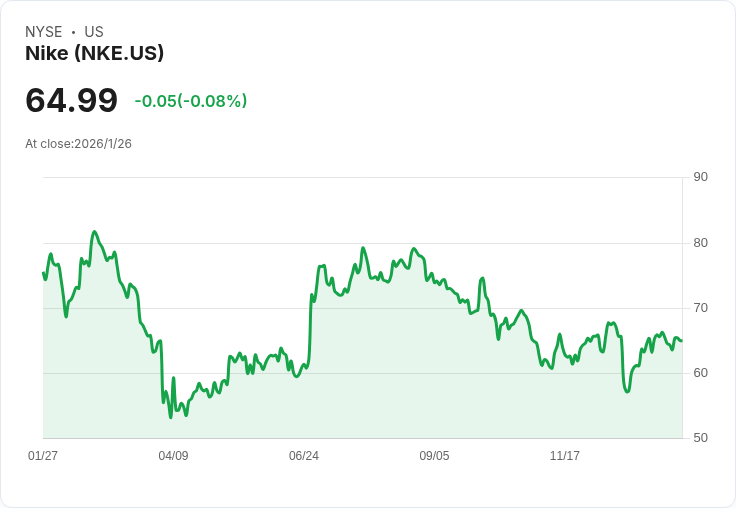Click the 60 label on the price axis
This screenshot has width=736, height=508.
701,373
